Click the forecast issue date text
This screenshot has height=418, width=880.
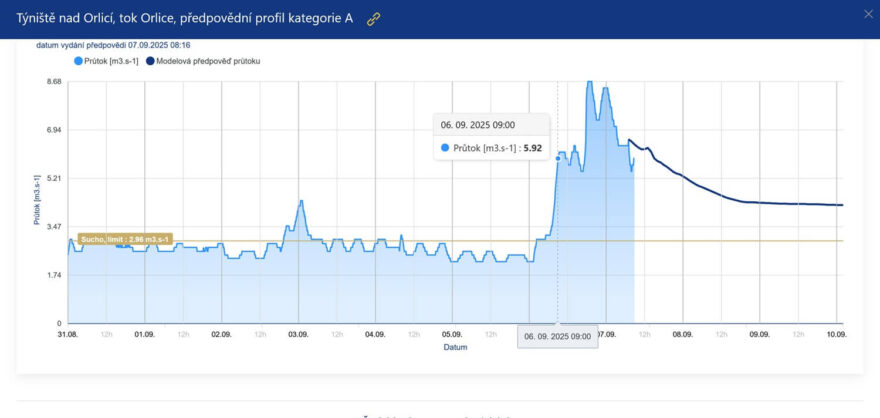pos(113,45)
